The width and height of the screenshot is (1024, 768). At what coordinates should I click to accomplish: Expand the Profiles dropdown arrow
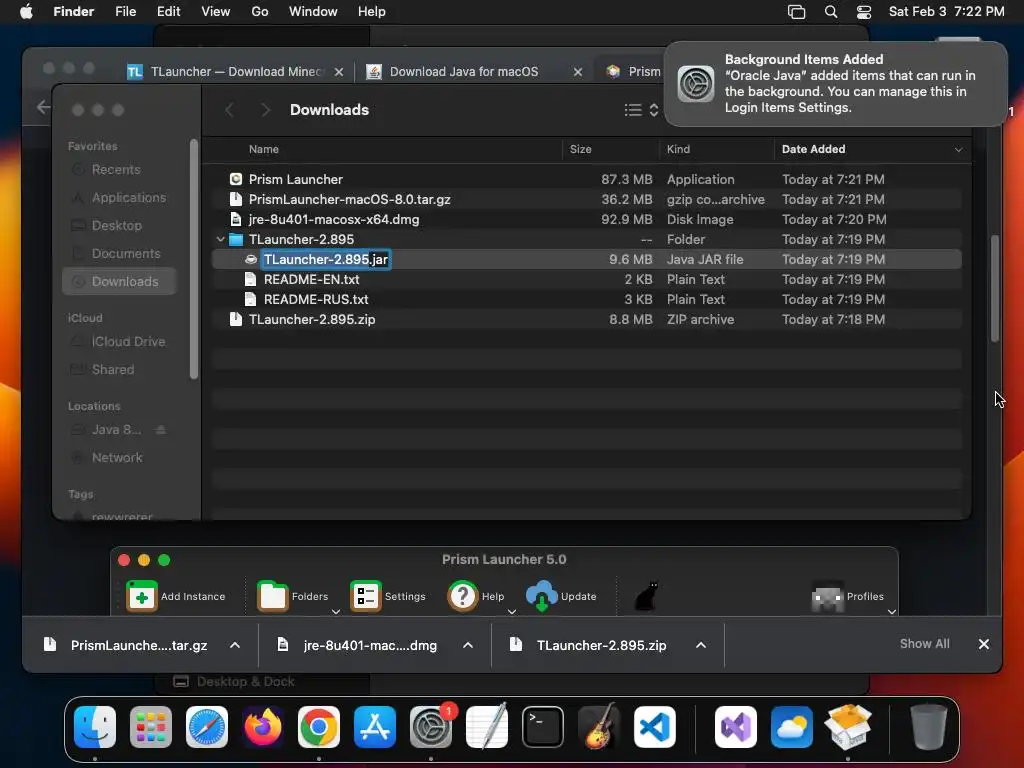click(891, 611)
